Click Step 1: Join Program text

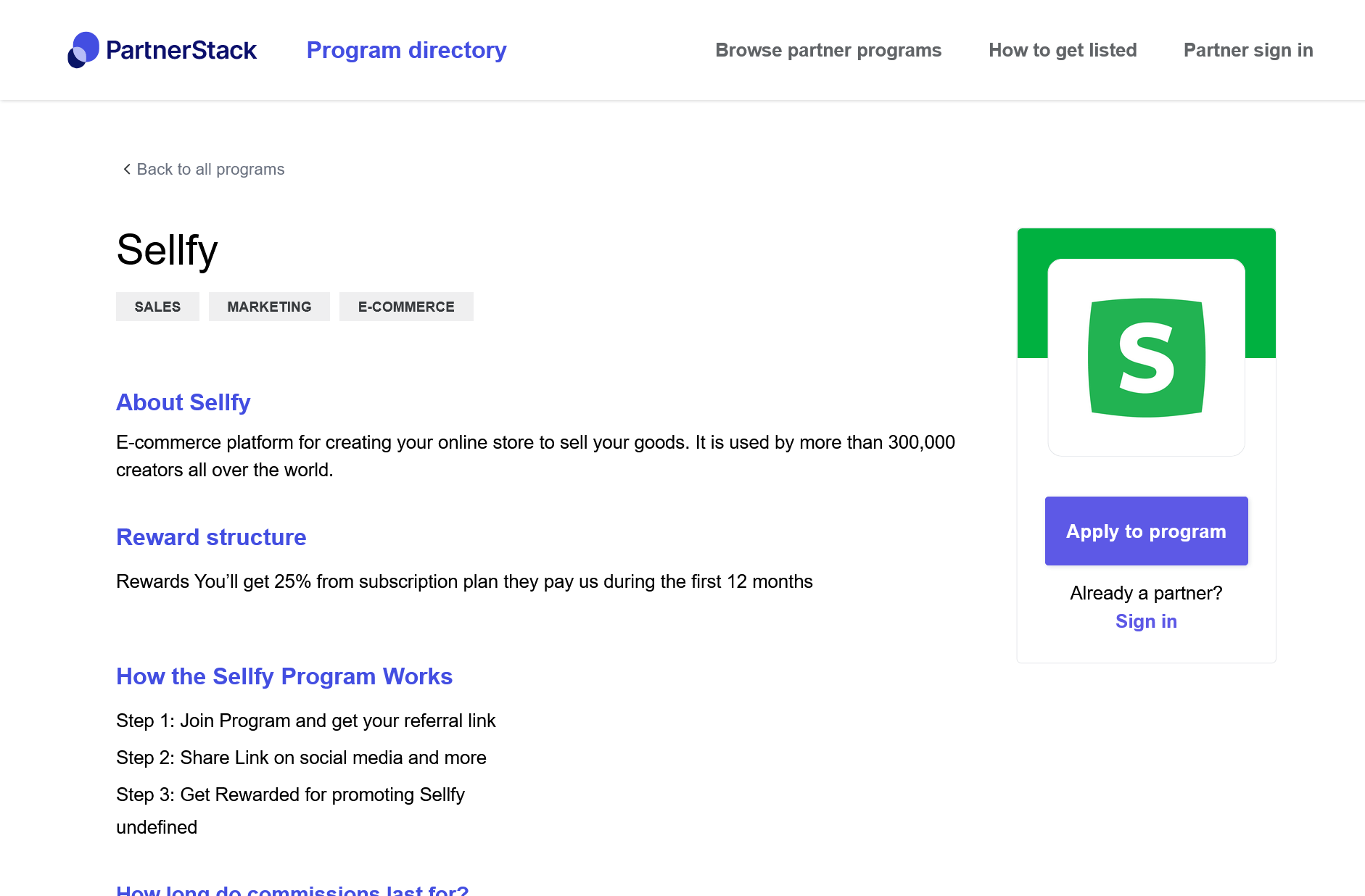click(x=306, y=721)
